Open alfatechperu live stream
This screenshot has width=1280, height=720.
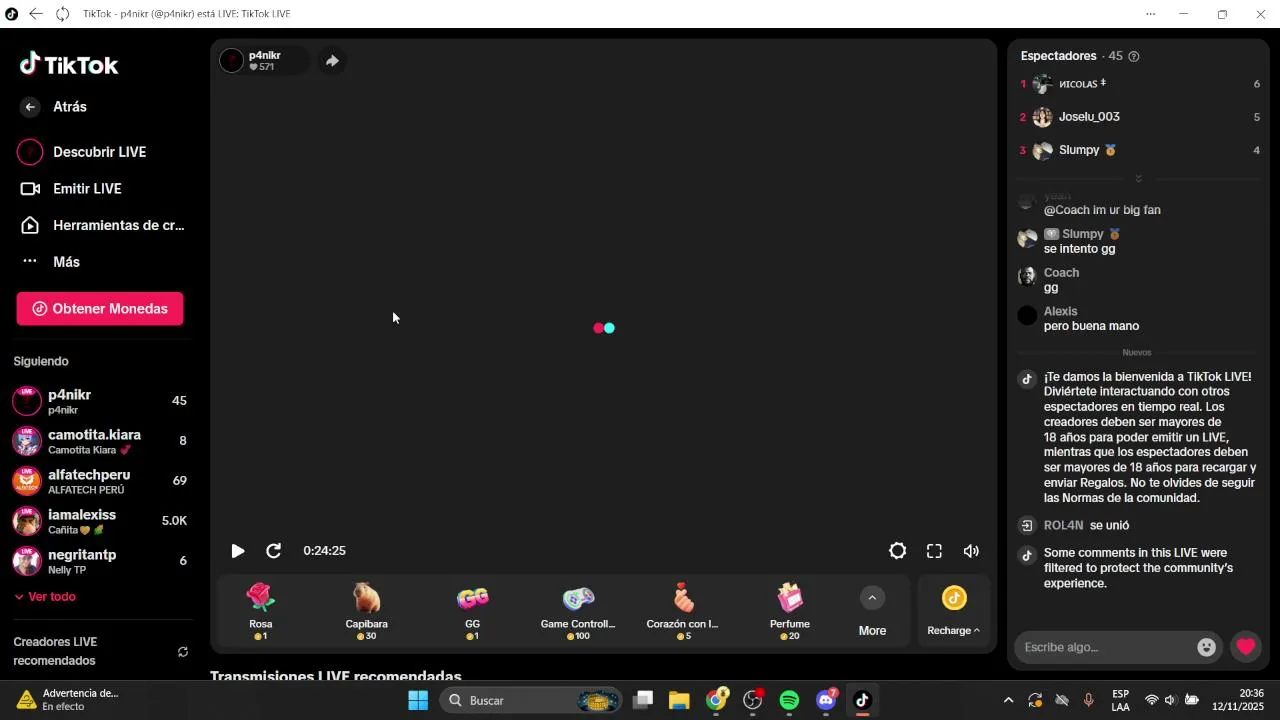[99, 481]
